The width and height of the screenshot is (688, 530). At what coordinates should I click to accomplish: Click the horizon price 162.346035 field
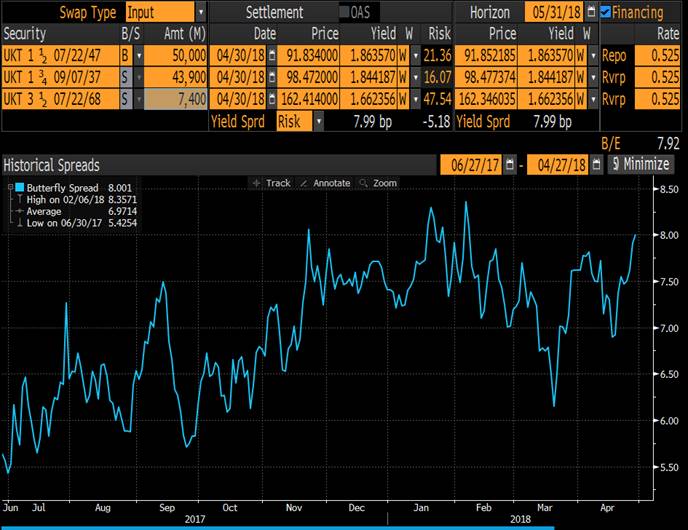pyautogui.click(x=486, y=99)
